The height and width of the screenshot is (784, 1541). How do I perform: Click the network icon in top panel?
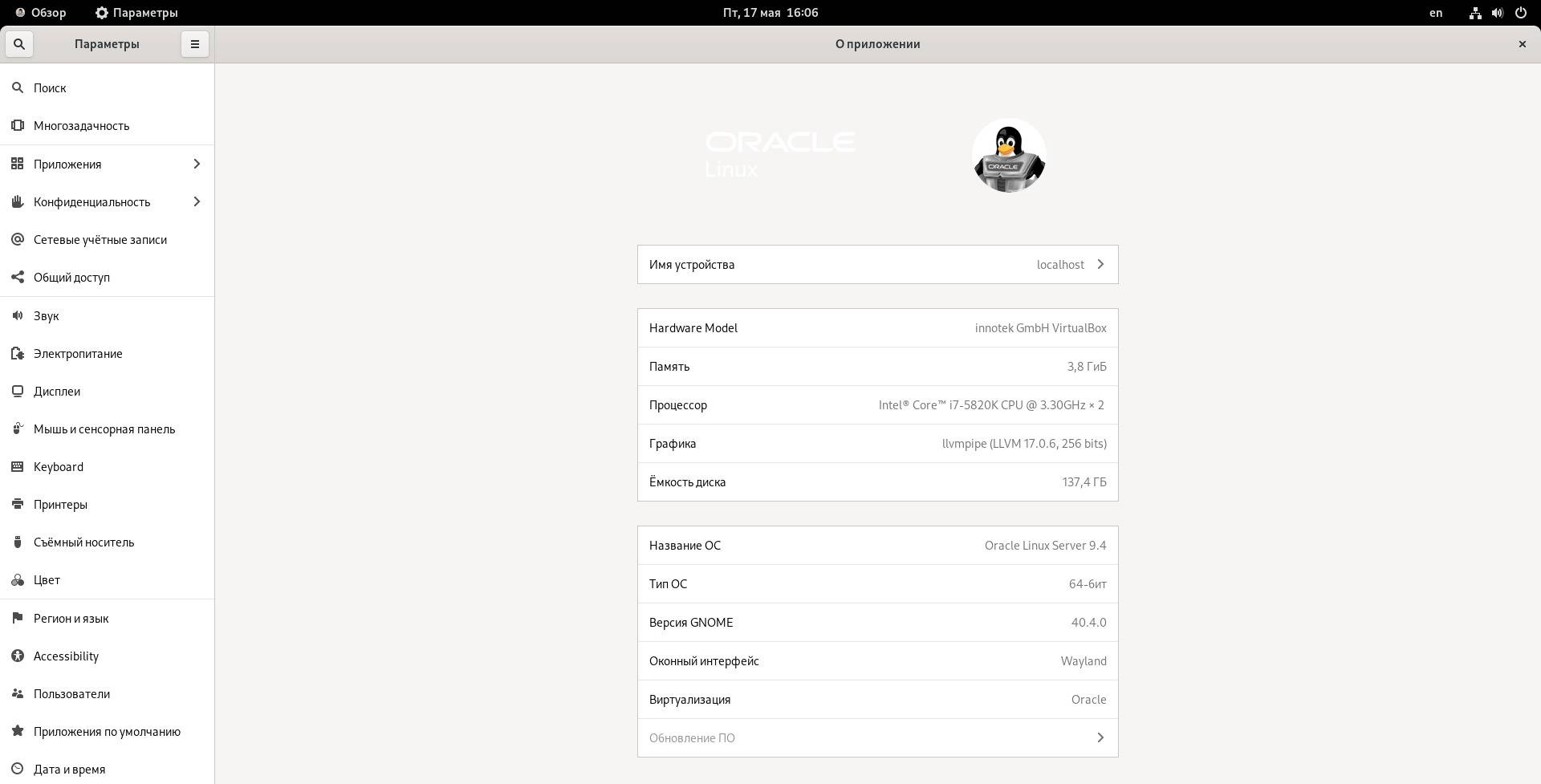(x=1475, y=13)
